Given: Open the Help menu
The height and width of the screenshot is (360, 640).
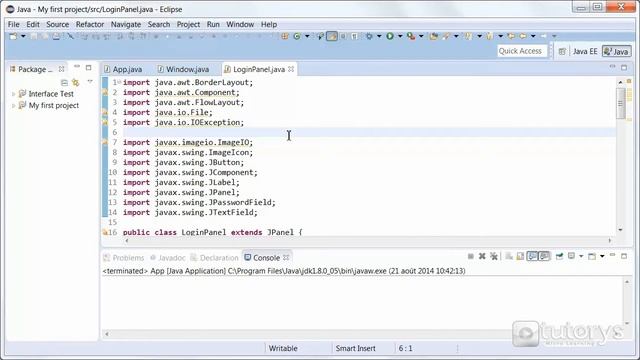Looking at the screenshot, I should coord(269,24).
